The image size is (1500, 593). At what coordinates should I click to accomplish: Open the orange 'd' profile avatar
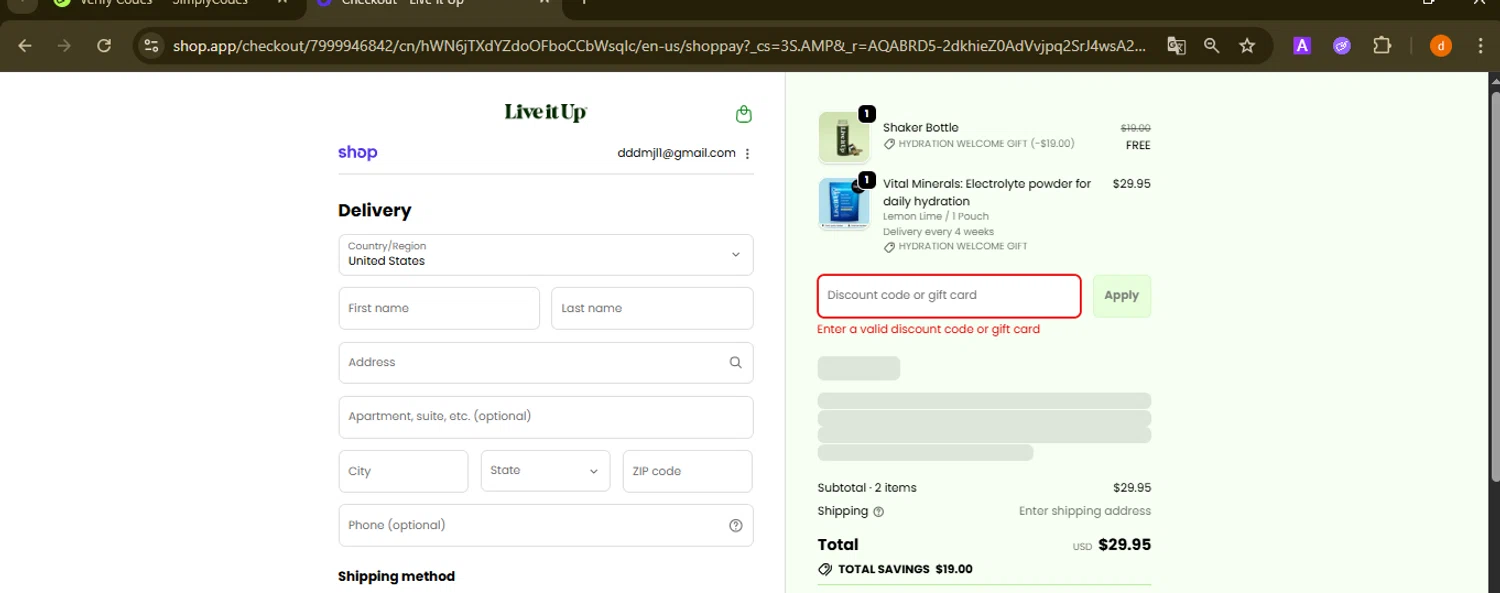click(x=1441, y=45)
